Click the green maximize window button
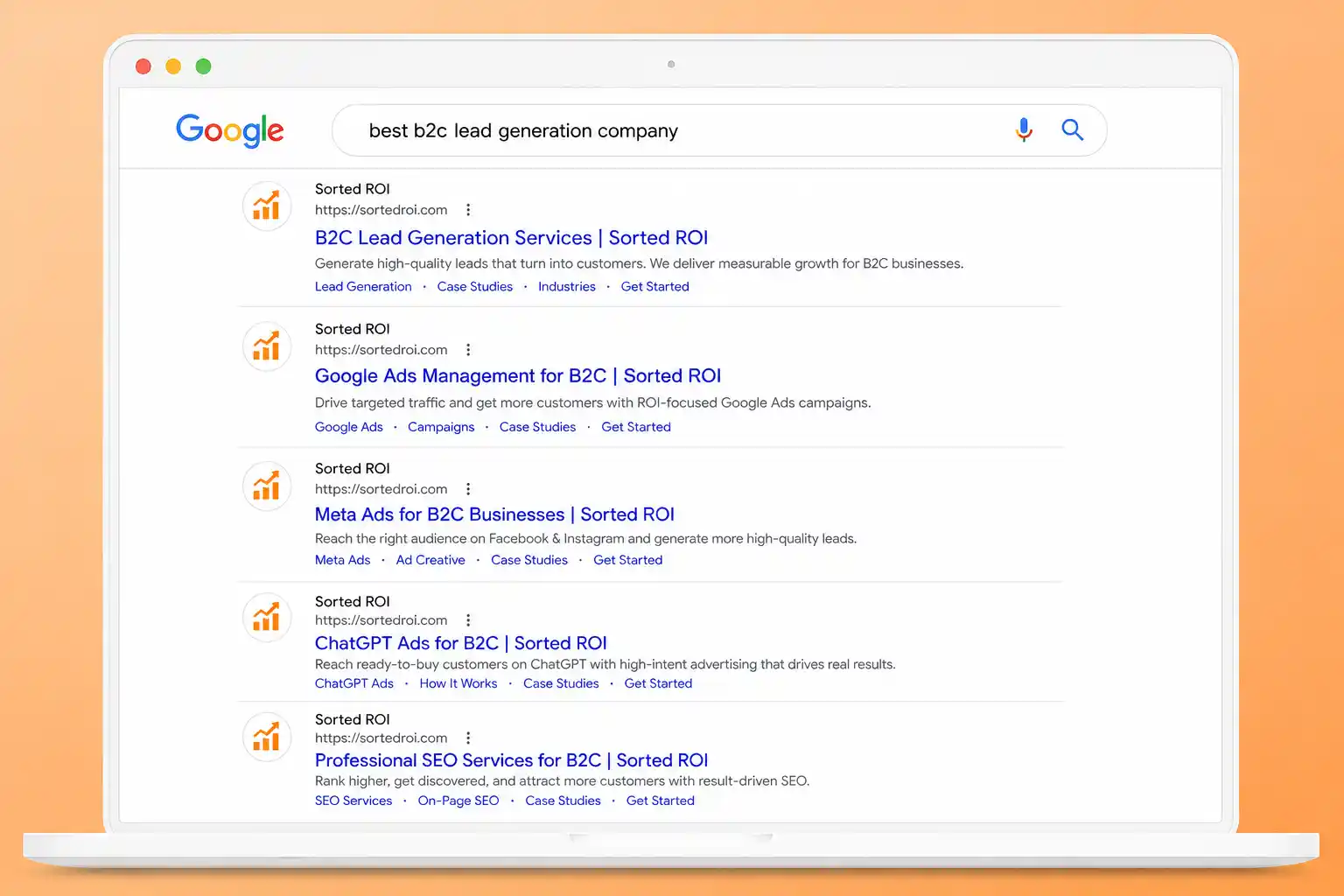 [203, 66]
